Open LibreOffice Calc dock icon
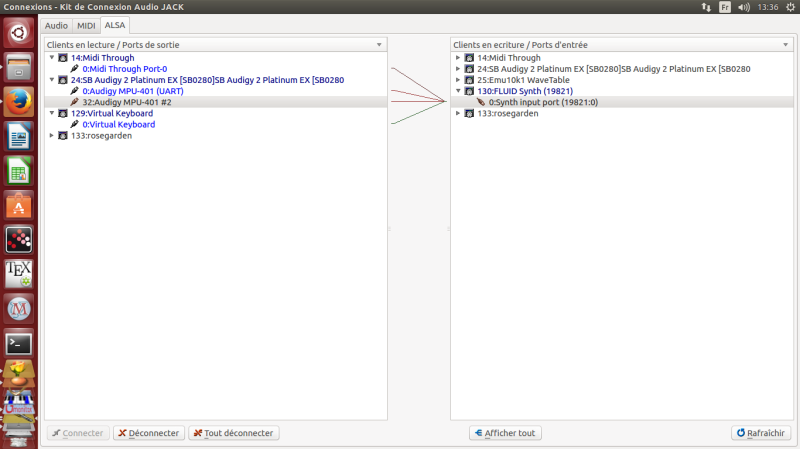The height and width of the screenshot is (449, 800). (19, 171)
